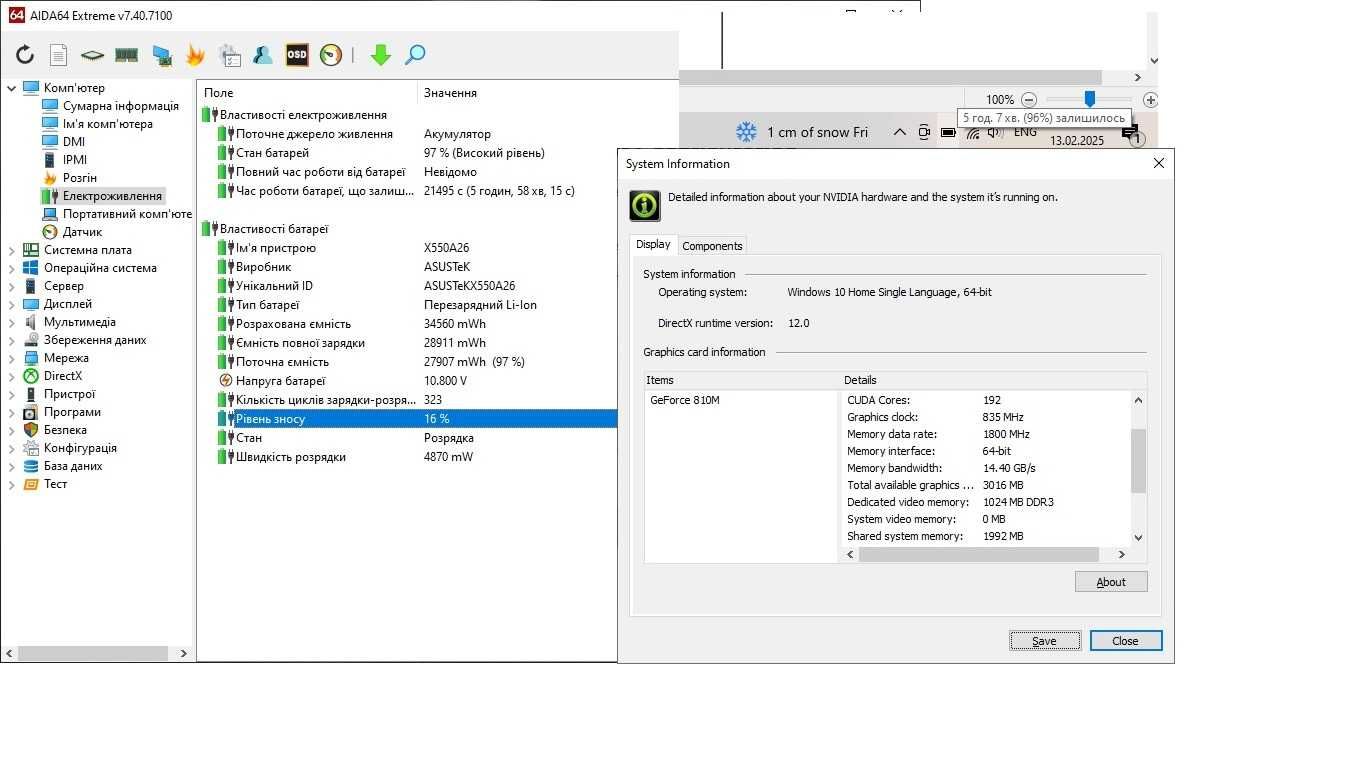This screenshot has height=768, width=1366.
Task: Collapse the Комп'ютер tree node
Action: pos(12,88)
